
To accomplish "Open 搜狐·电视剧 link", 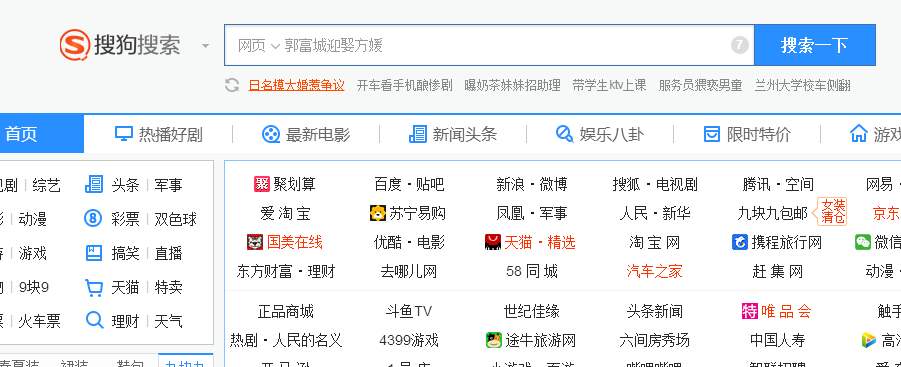I will (654, 184).
